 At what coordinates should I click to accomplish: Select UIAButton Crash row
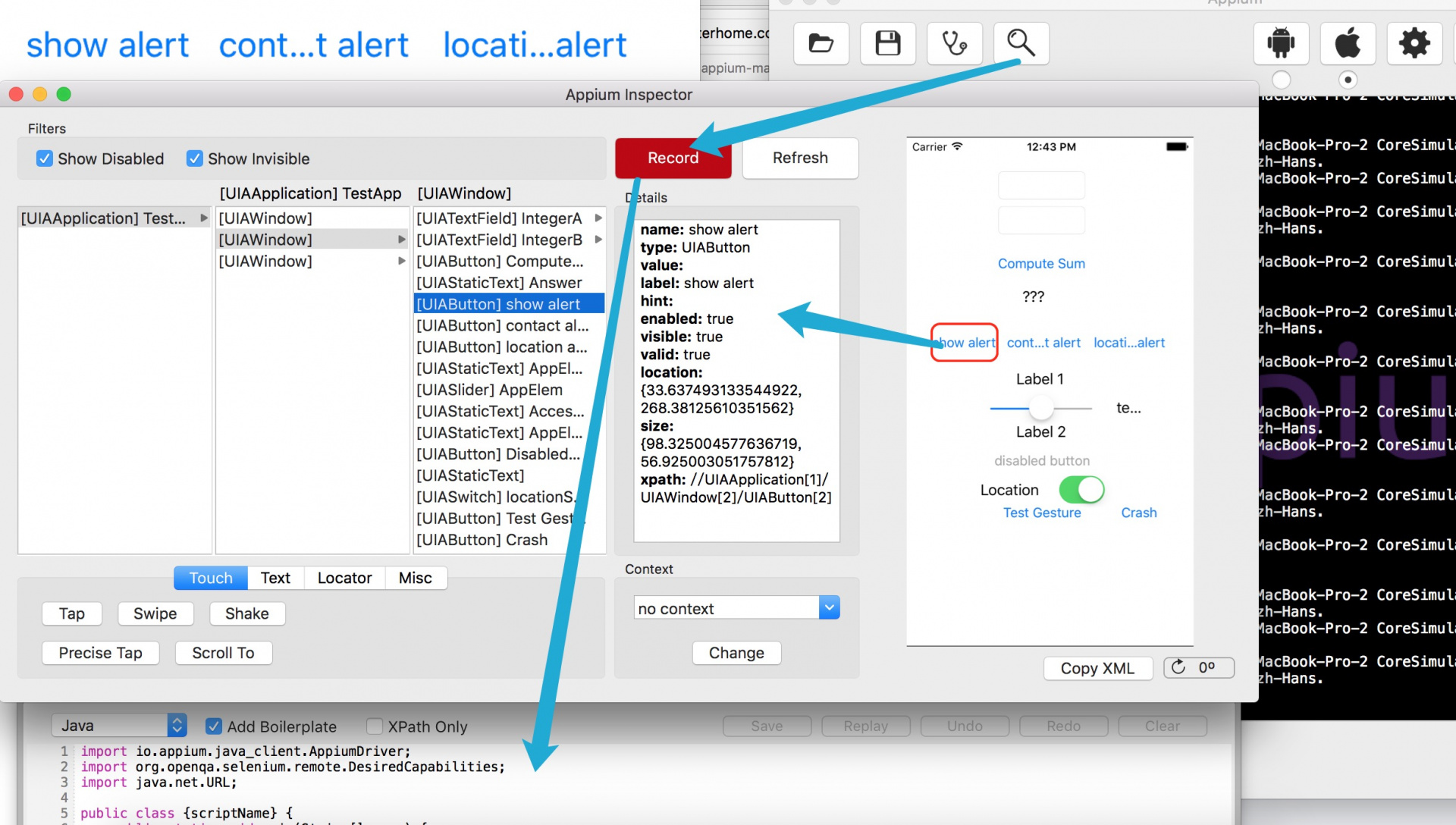pos(509,540)
